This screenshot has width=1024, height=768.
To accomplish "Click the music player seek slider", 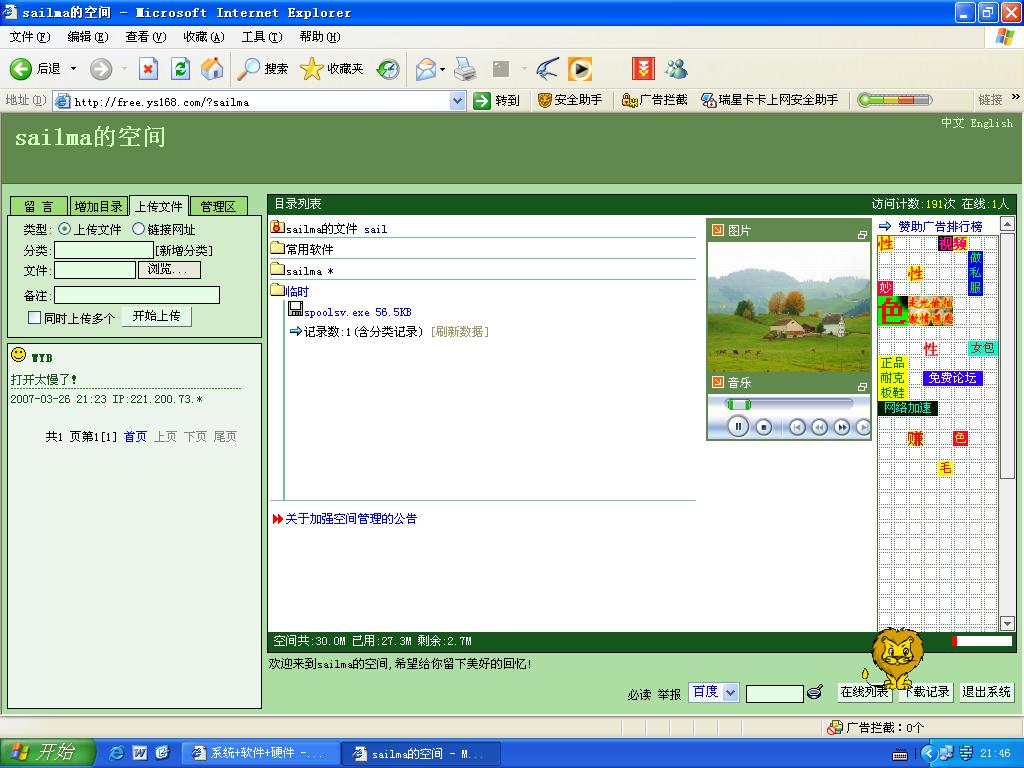I will tap(790, 403).
